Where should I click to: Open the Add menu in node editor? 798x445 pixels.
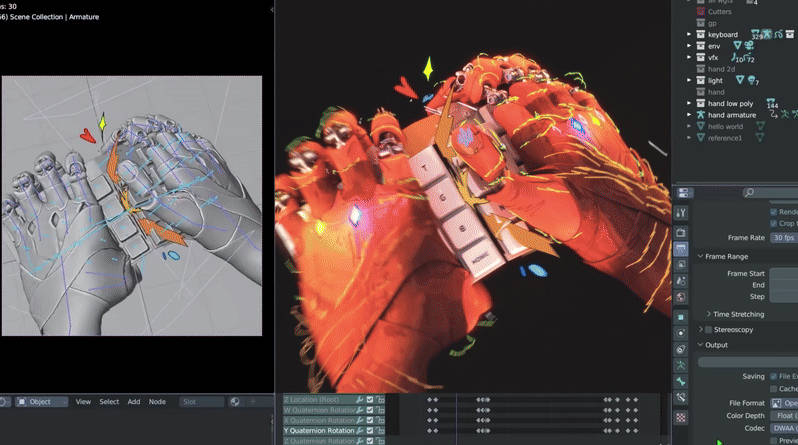point(134,402)
